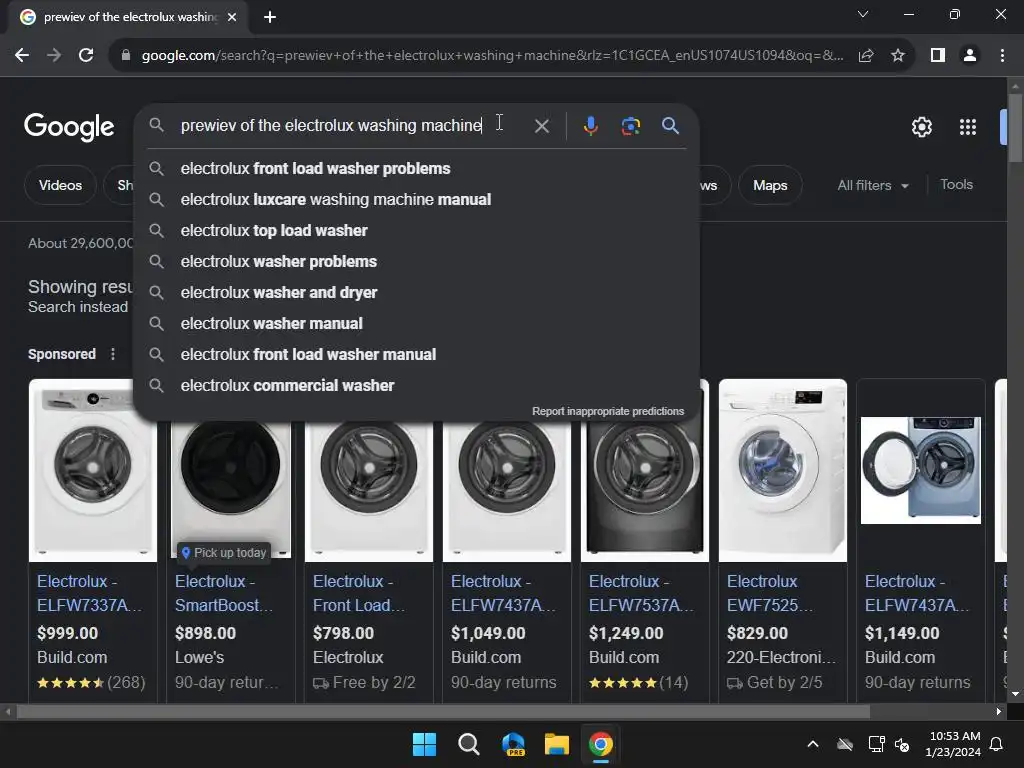Open the Electrolux ELFW7537A listing
Viewport: 1024px width, 768px height.
pos(641,593)
